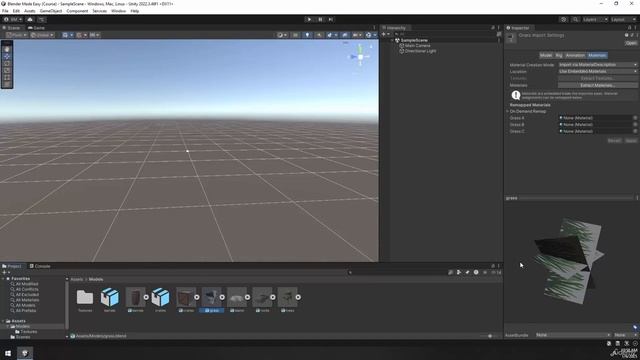The height and width of the screenshot is (360, 640).
Task: Click the Step forward button
Action: point(331,19)
